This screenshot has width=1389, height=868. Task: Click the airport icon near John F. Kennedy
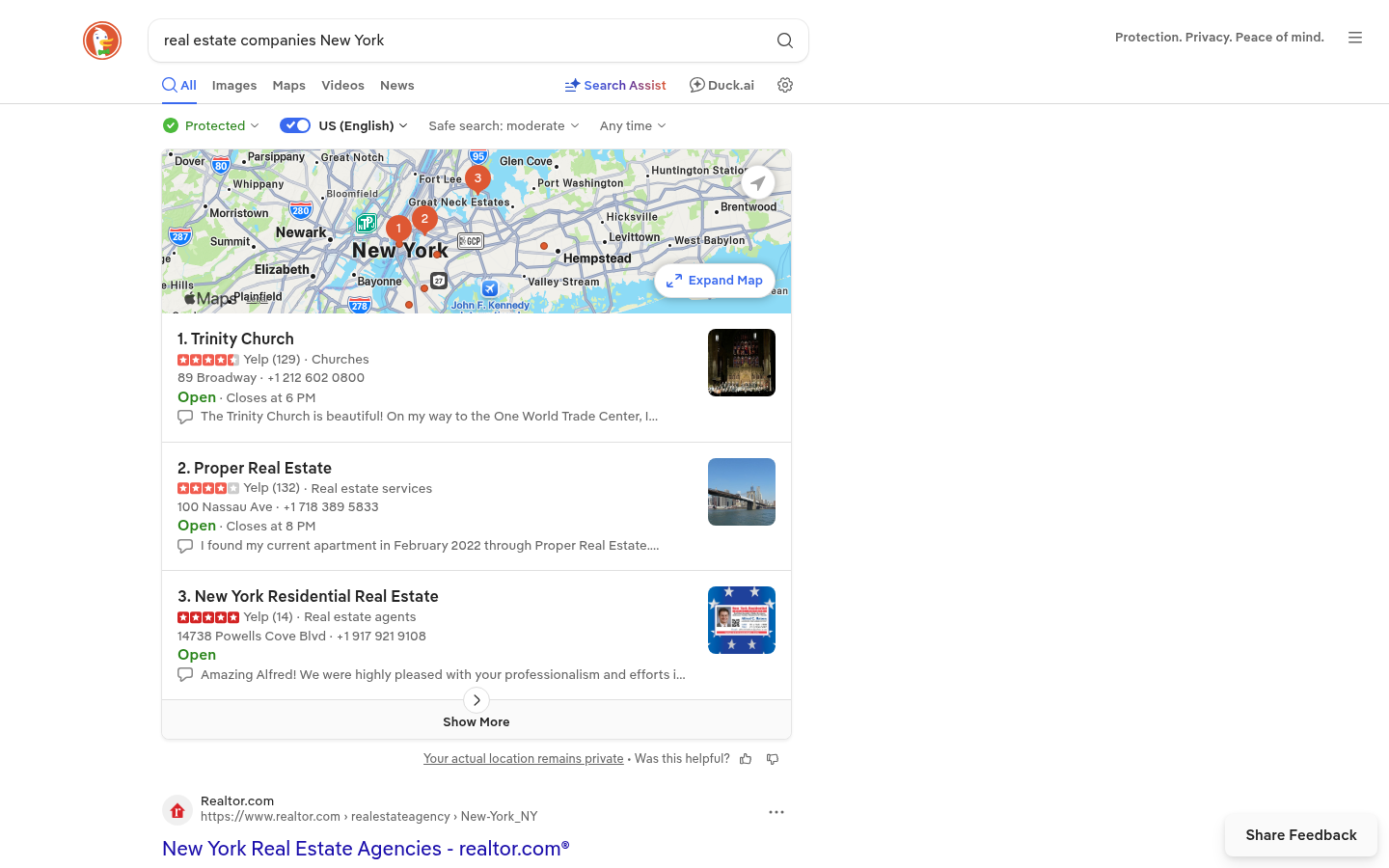pos(490,288)
